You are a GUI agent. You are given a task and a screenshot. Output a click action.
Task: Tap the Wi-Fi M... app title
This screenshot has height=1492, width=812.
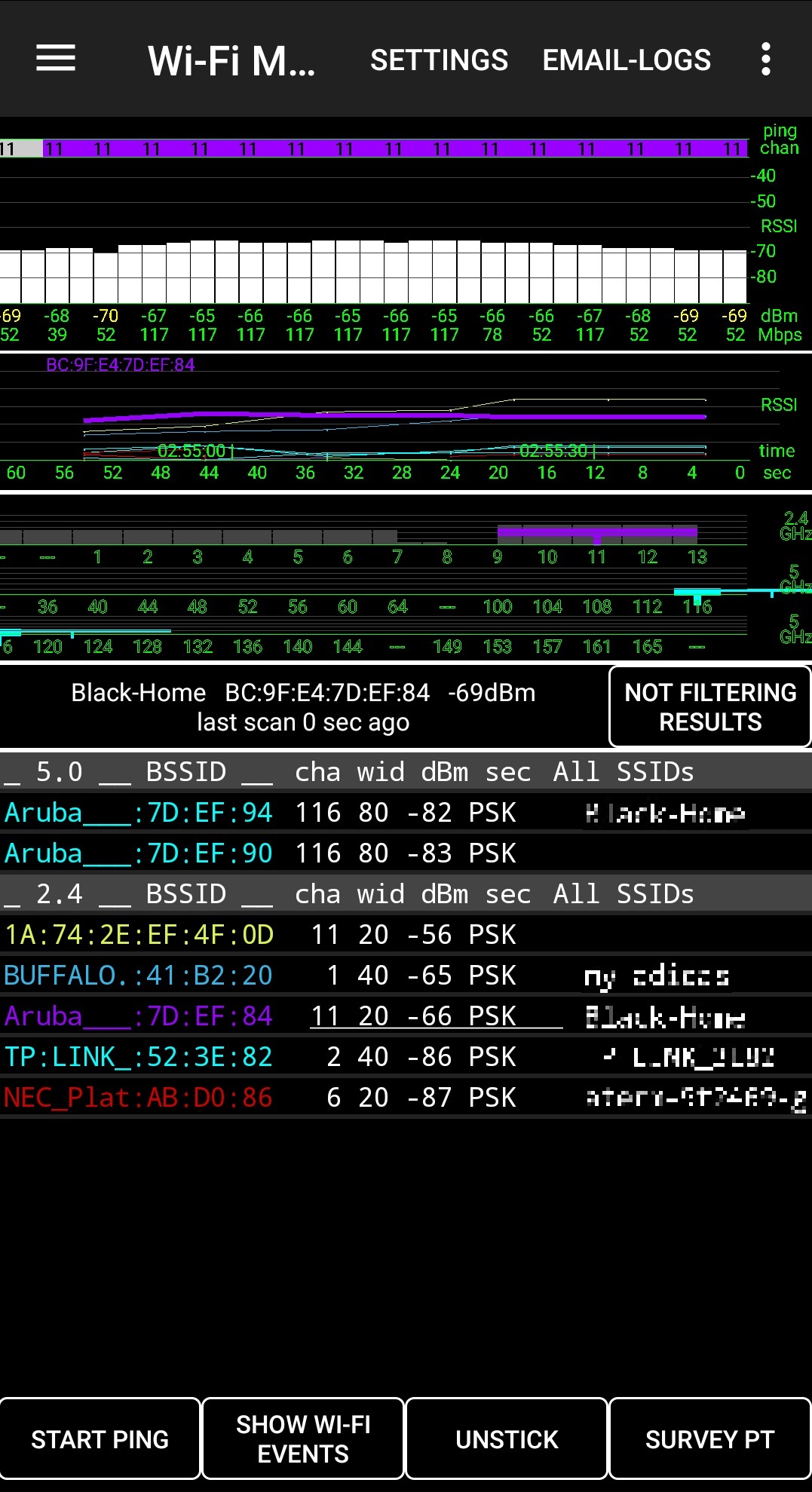point(231,60)
